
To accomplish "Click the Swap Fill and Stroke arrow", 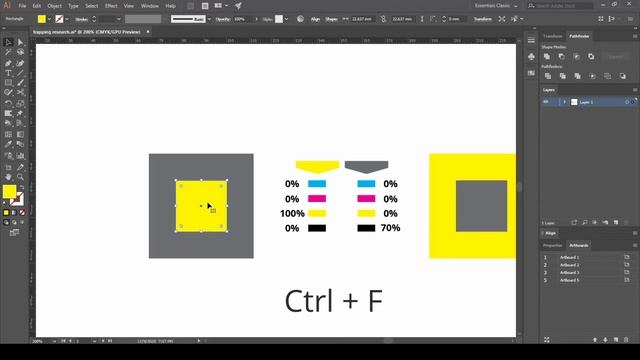I will [22, 188].
